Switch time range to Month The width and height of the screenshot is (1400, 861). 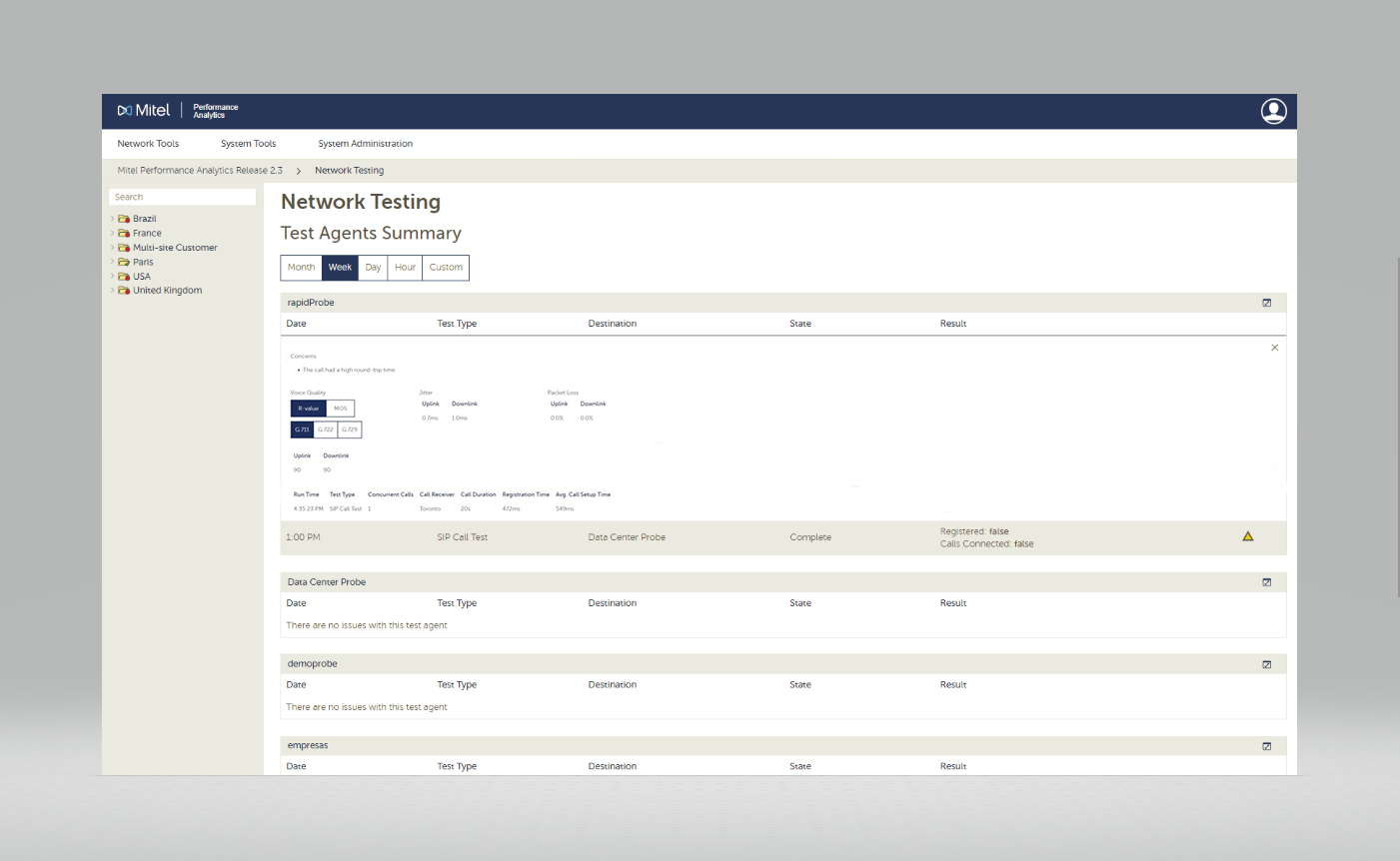pos(301,268)
